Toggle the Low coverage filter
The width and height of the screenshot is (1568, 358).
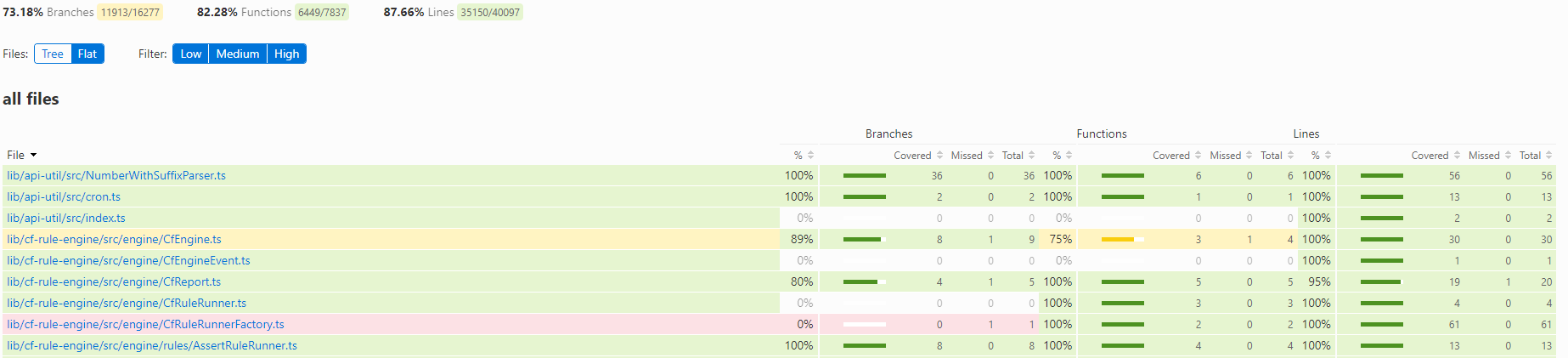190,54
